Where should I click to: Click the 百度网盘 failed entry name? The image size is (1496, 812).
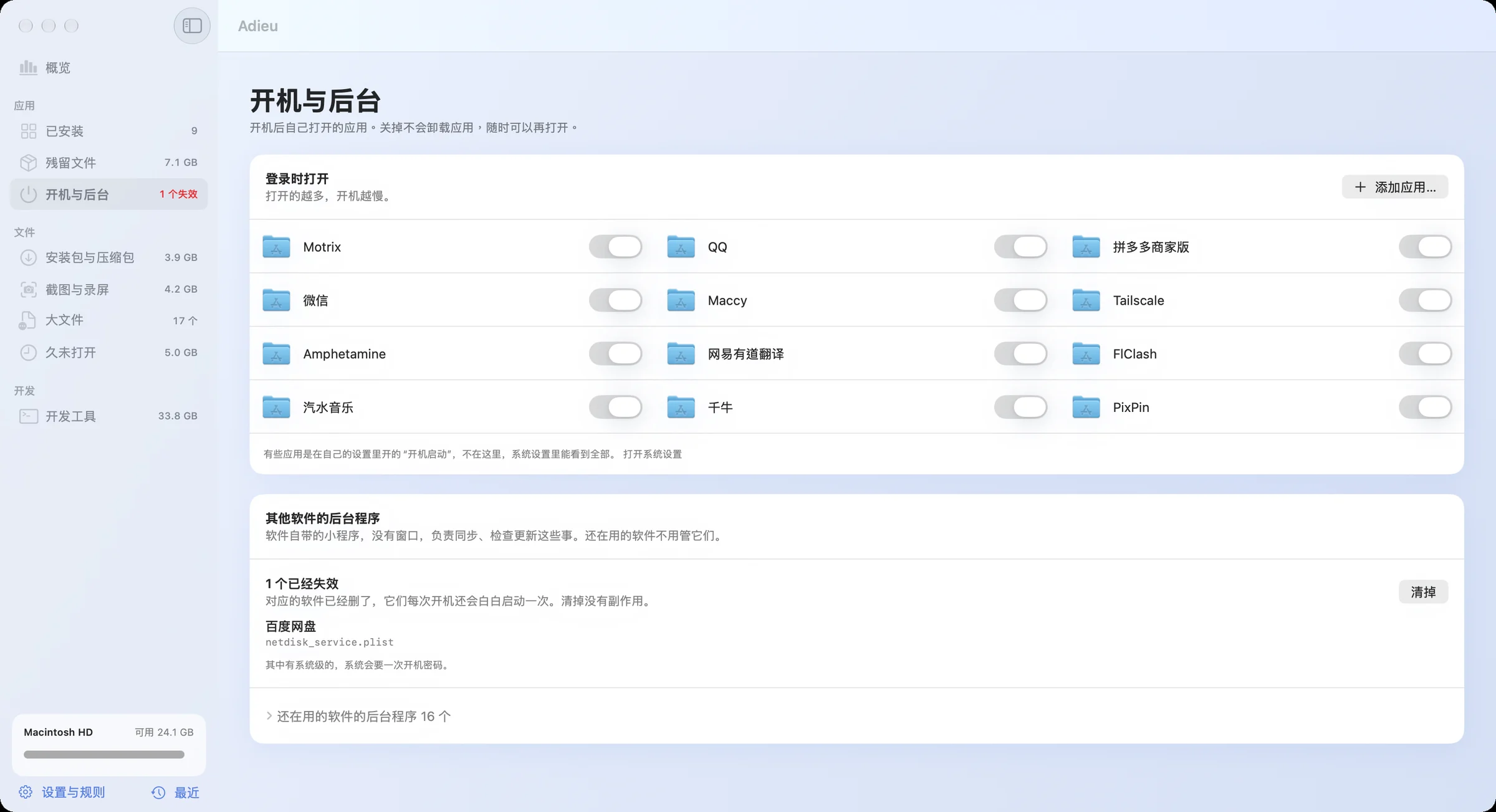click(x=290, y=626)
